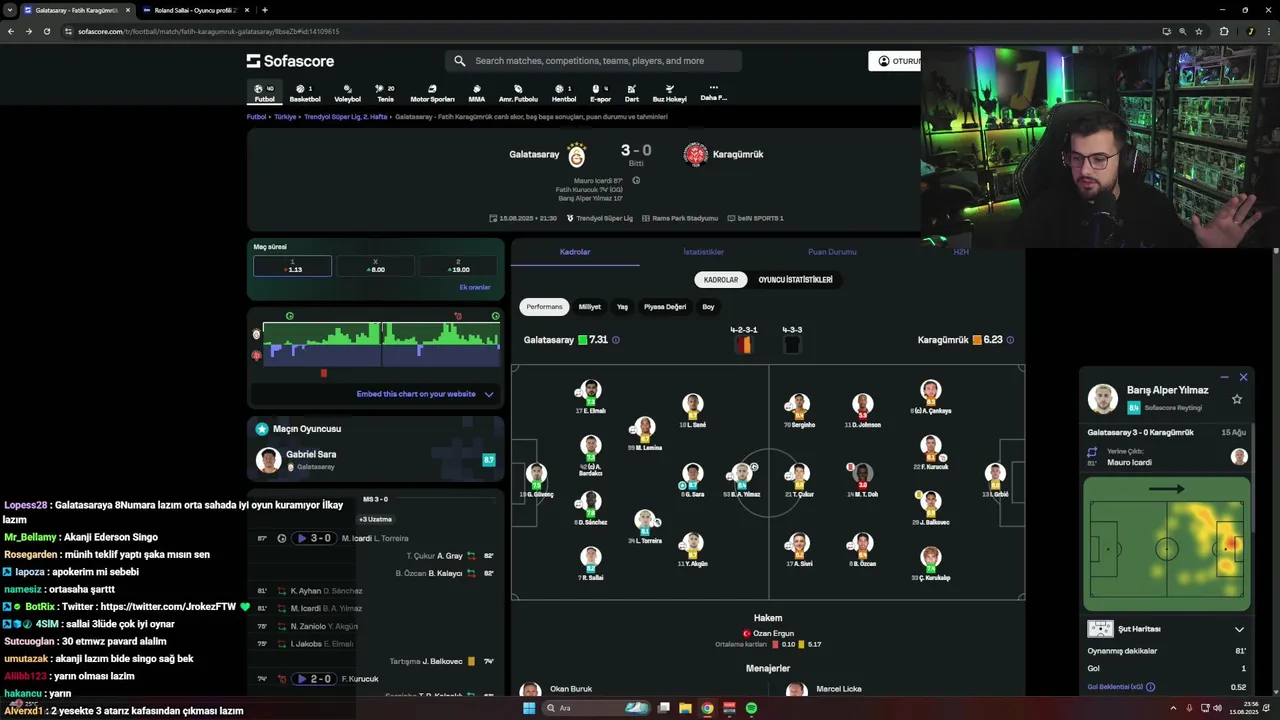The image size is (1280, 720).
Task: Open the Daha F... more sports menu
Action: tap(713, 93)
